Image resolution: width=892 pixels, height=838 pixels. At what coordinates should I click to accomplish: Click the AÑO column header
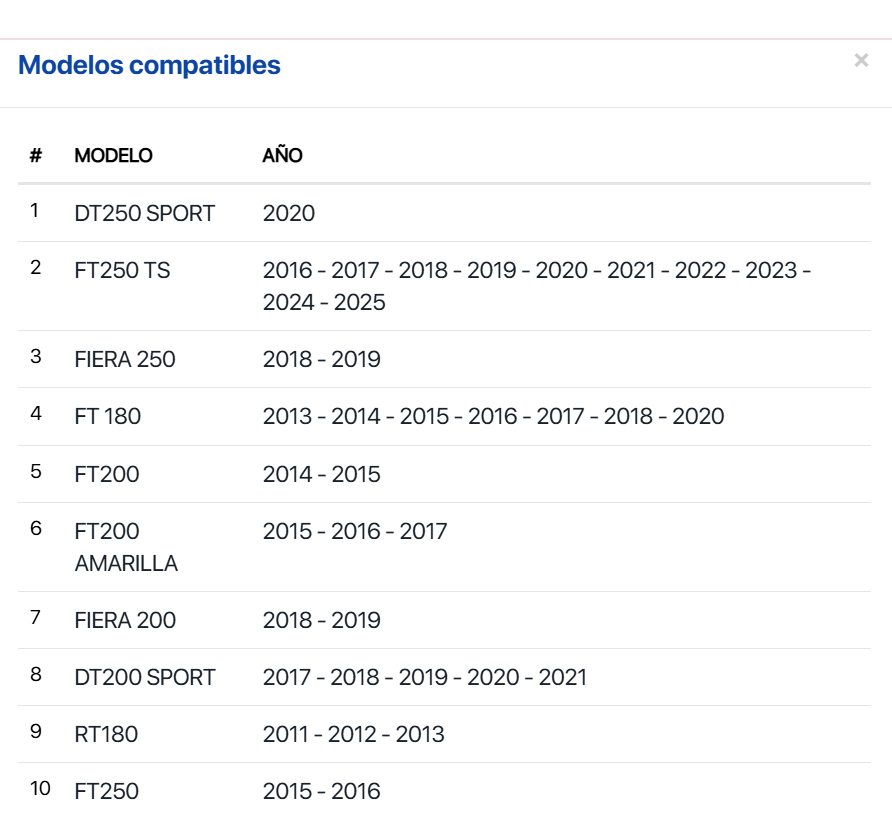point(282,156)
